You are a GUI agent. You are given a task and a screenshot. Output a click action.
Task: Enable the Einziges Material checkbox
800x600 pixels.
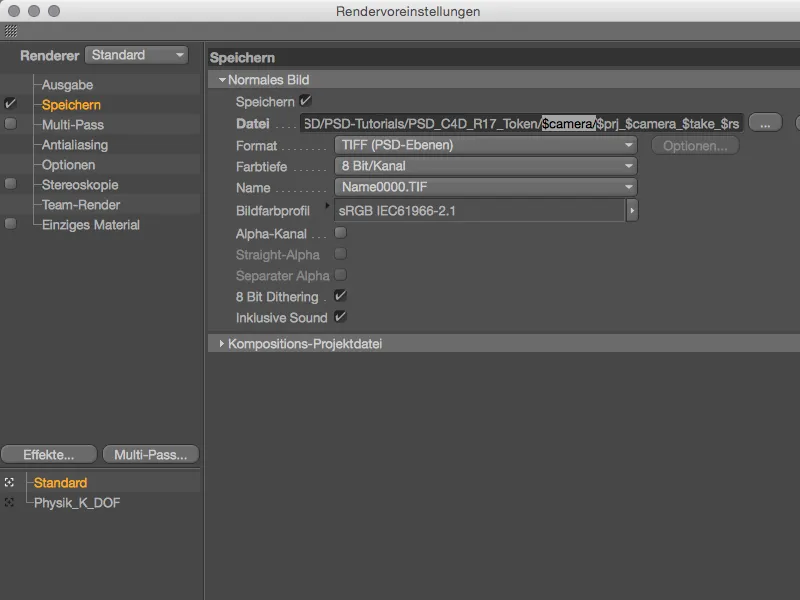(x=10, y=224)
